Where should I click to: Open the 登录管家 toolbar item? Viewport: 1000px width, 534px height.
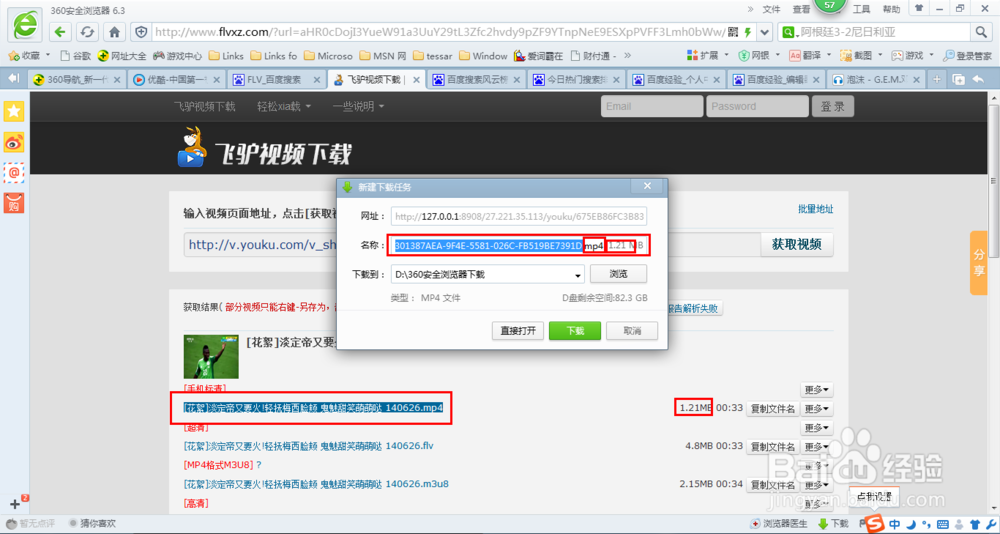coord(967,56)
